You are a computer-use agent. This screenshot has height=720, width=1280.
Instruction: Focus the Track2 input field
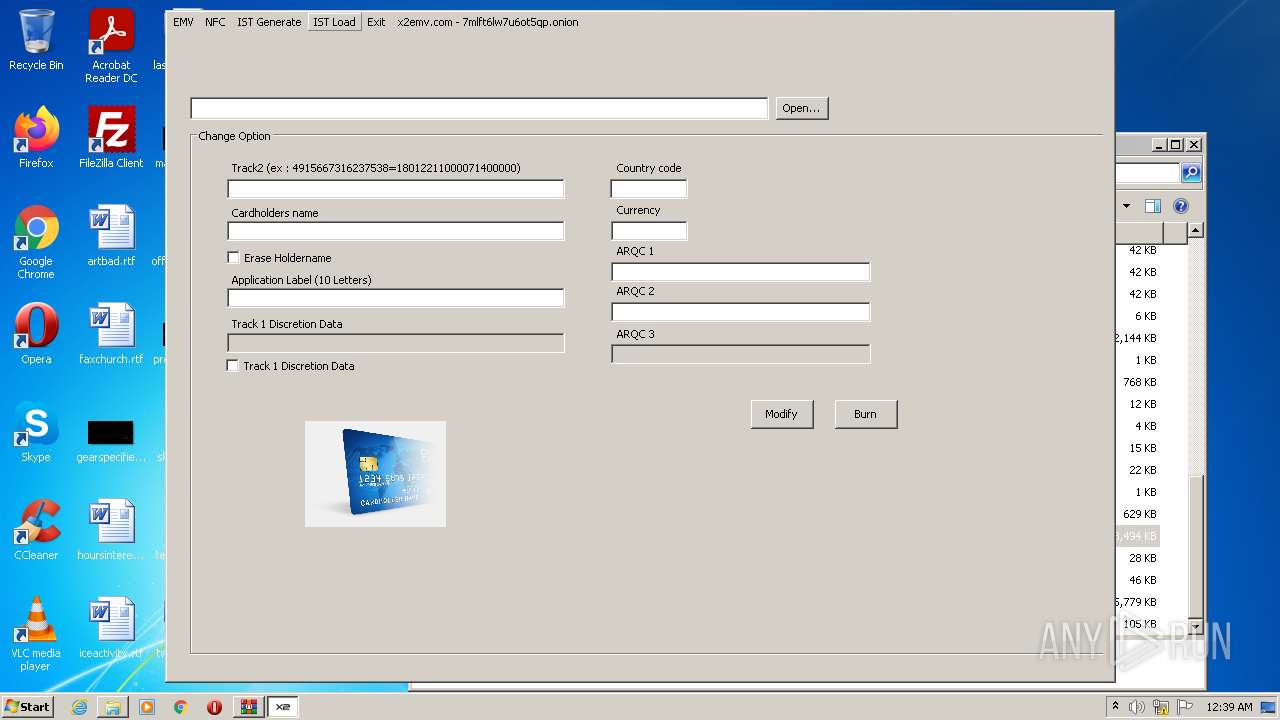396,189
